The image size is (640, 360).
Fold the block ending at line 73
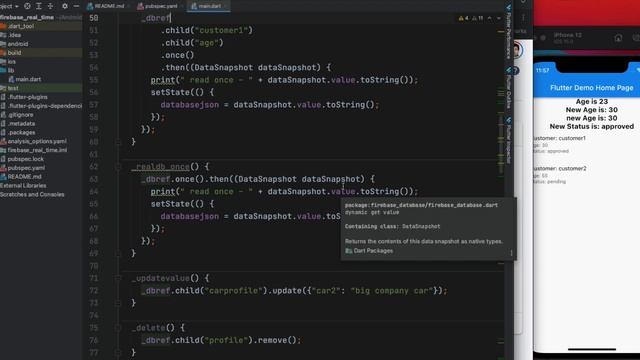118,303
